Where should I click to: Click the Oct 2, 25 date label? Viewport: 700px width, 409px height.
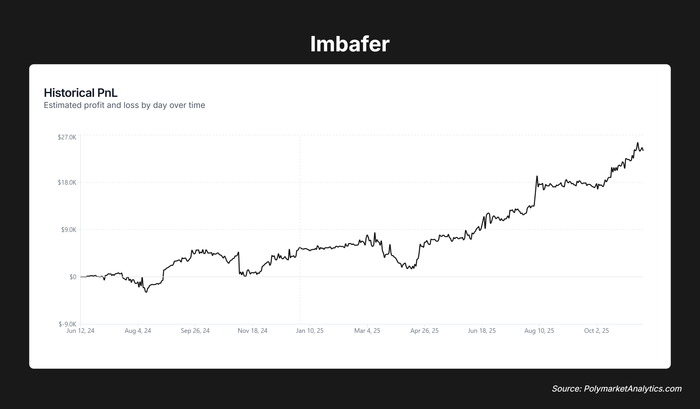click(597, 331)
